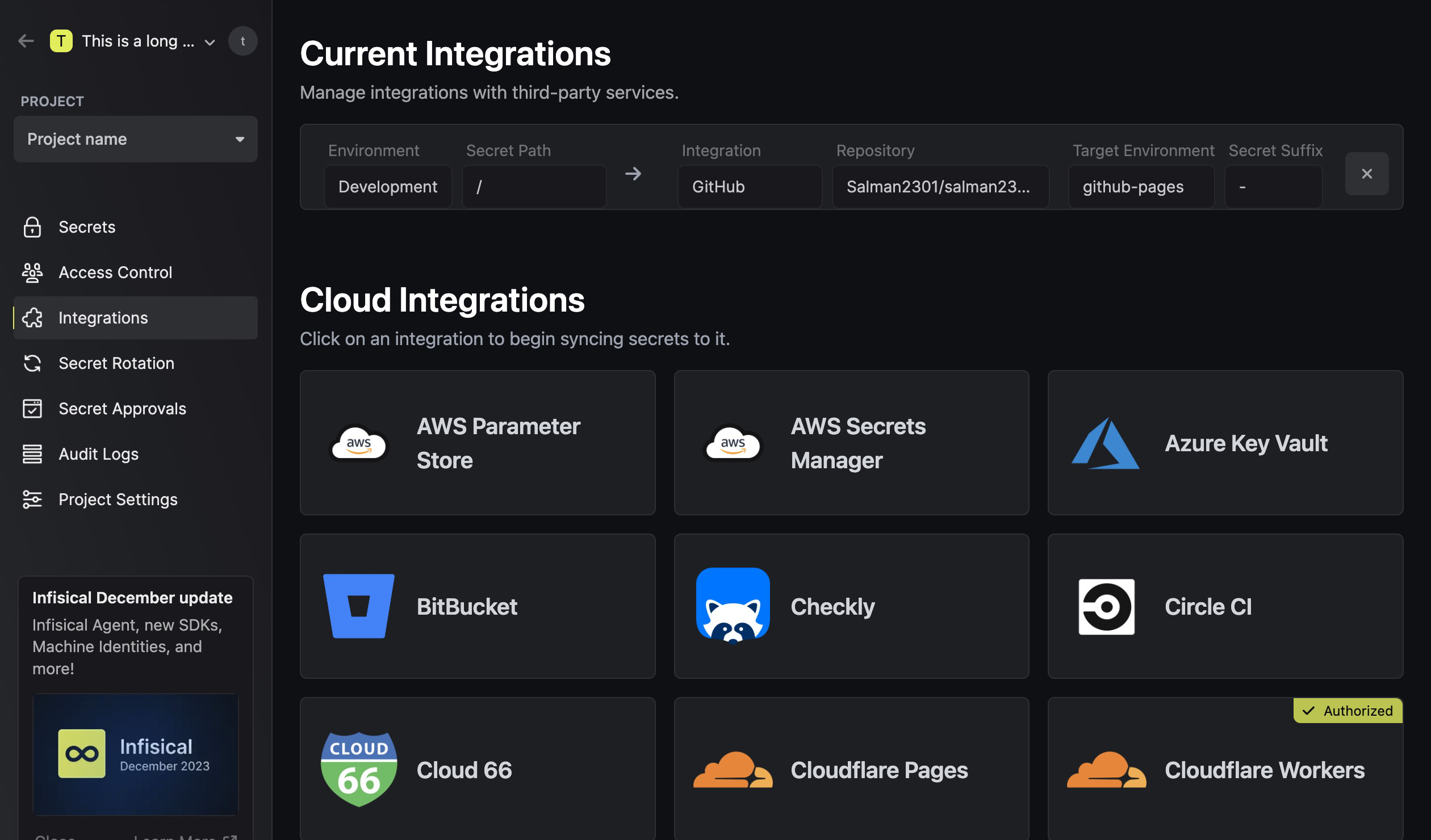This screenshot has height=840, width=1431.
Task: Select Integrations sidebar item
Action: point(136,318)
